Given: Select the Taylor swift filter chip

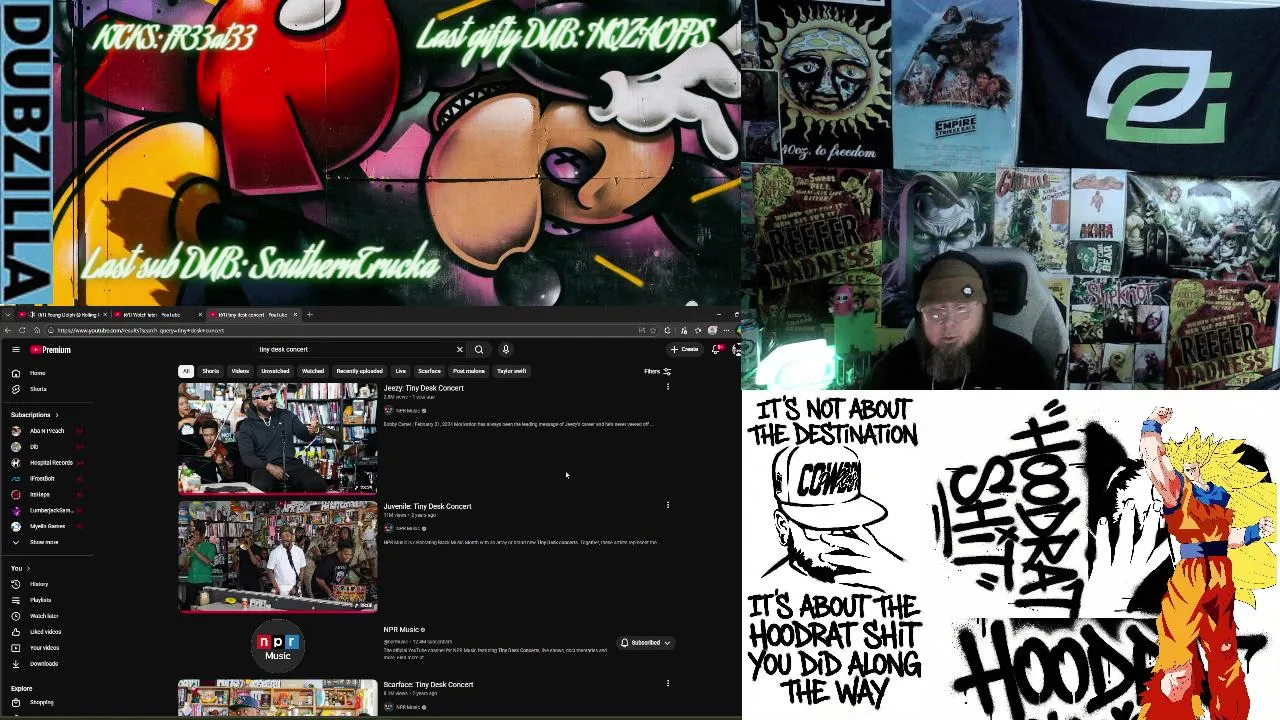Looking at the screenshot, I should click(x=511, y=371).
